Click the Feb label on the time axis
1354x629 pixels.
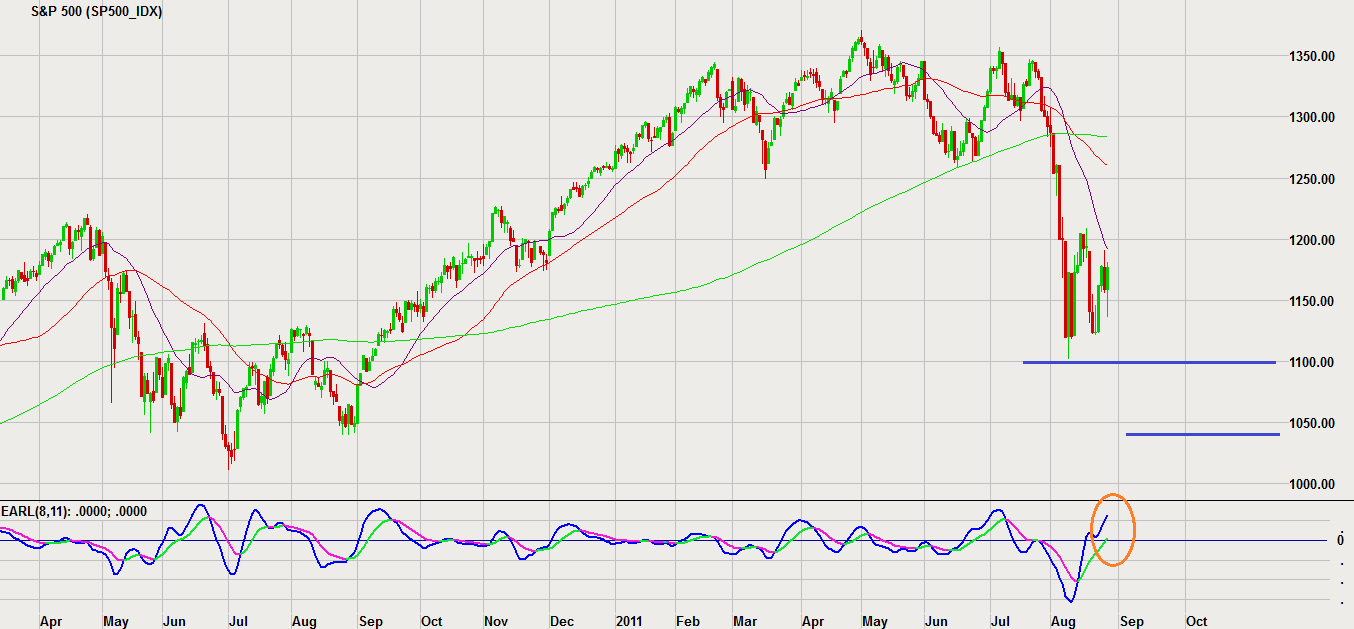click(x=687, y=621)
